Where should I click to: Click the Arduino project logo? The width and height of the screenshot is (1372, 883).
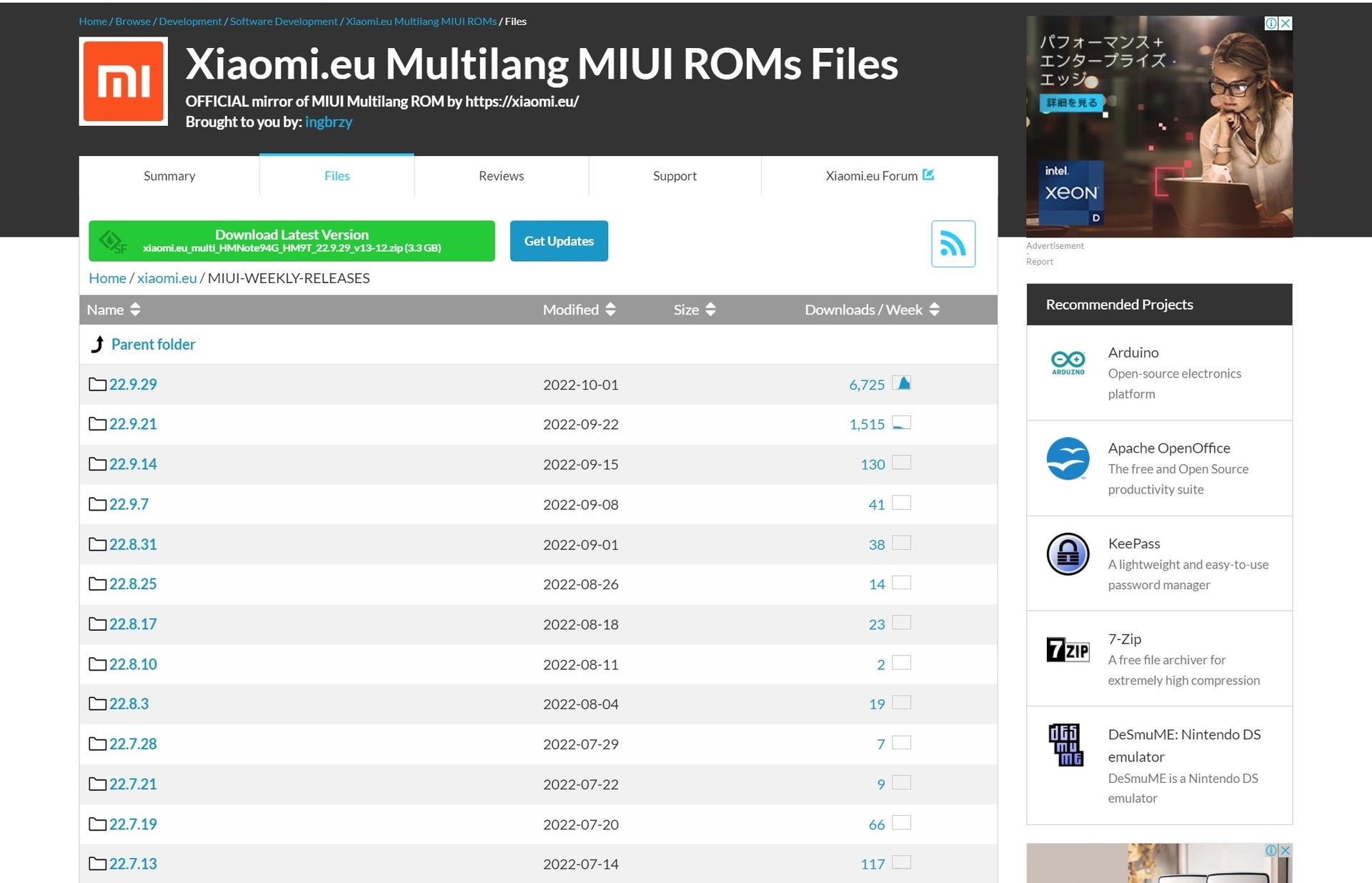pos(1068,362)
